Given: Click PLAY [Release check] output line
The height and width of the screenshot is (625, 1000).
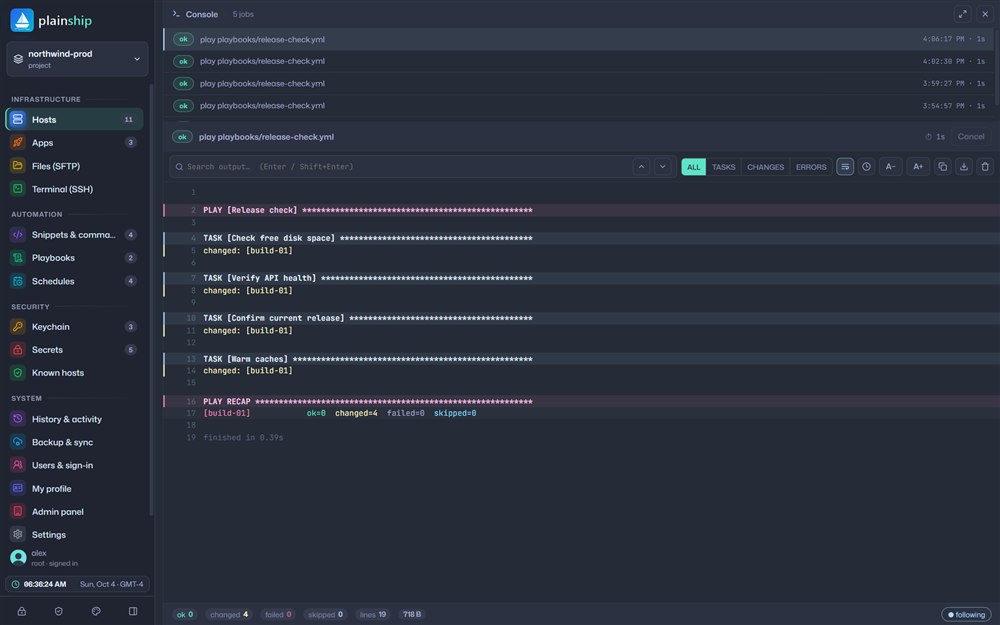Looking at the screenshot, I should pos(582,210).
